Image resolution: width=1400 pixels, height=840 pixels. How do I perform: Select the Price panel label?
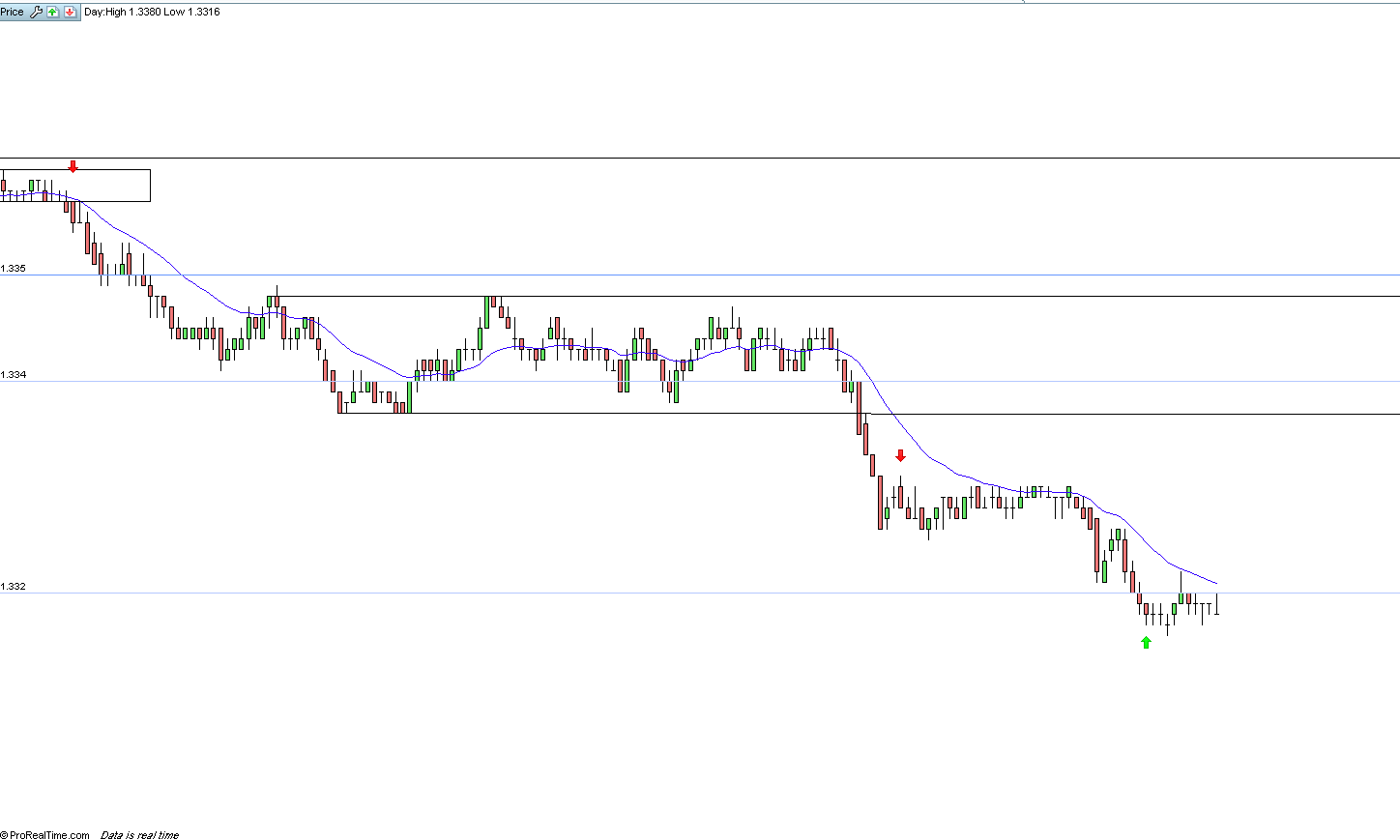tap(13, 12)
